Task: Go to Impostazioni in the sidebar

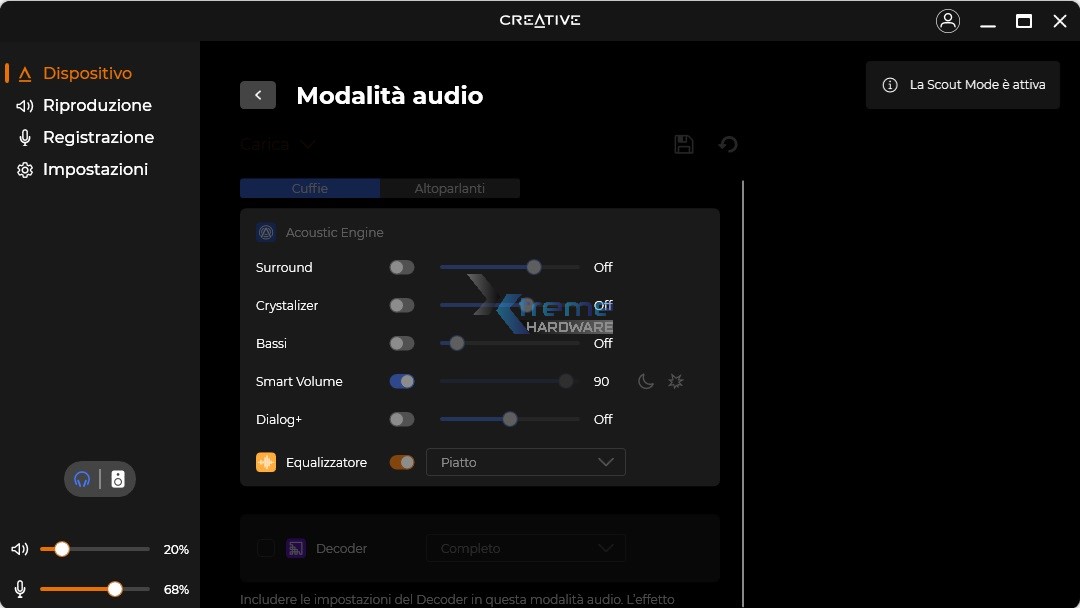Action: click(95, 169)
